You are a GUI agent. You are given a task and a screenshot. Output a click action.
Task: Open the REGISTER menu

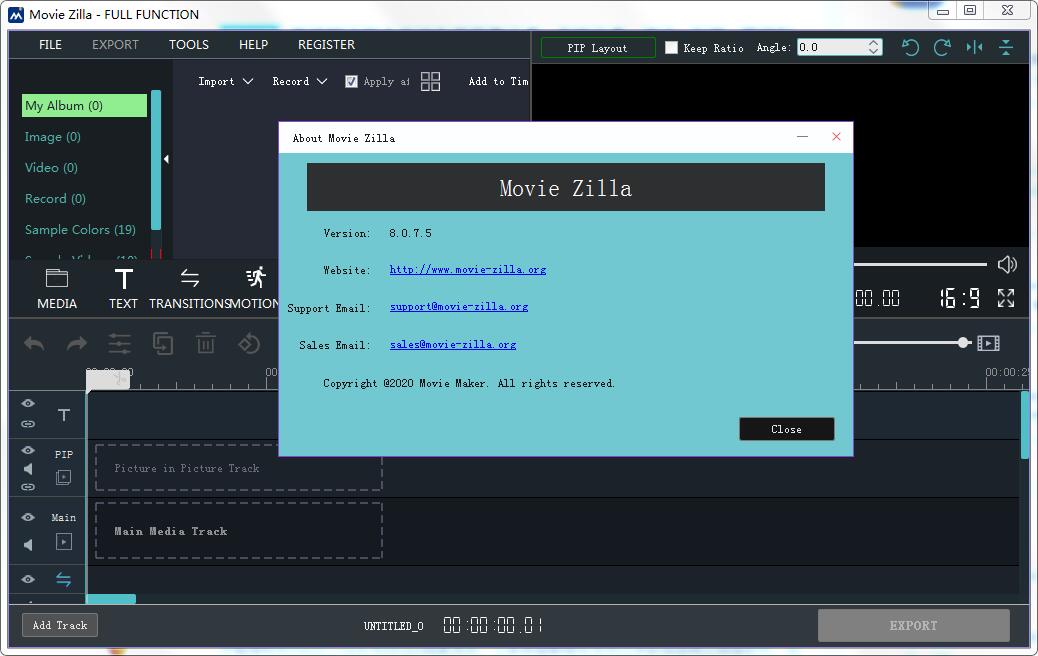326,44
